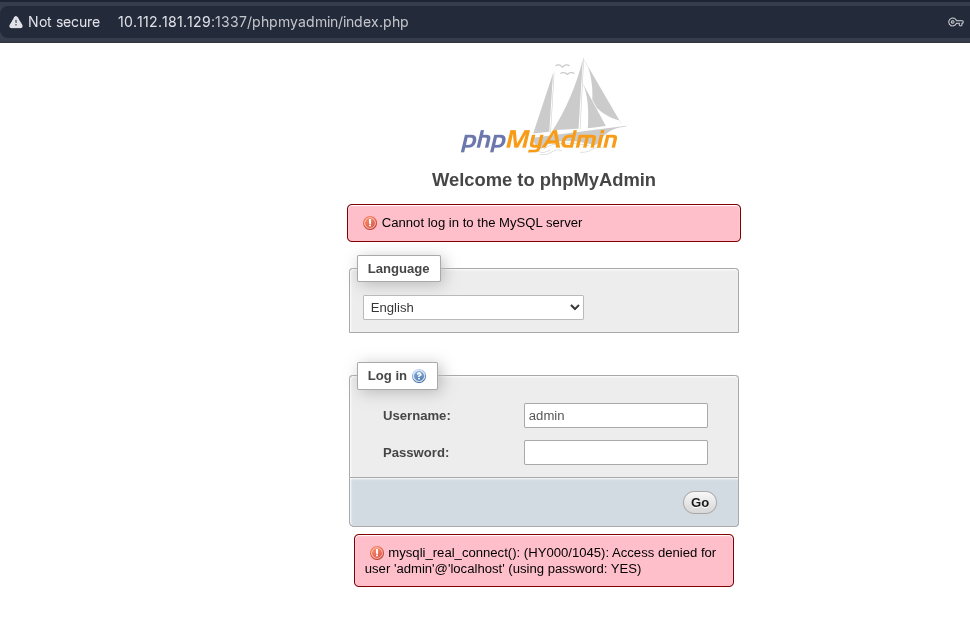This screenshot has width=970, height=624.
Task: Click the Cannot log in error message
Action: coord(482,223)
